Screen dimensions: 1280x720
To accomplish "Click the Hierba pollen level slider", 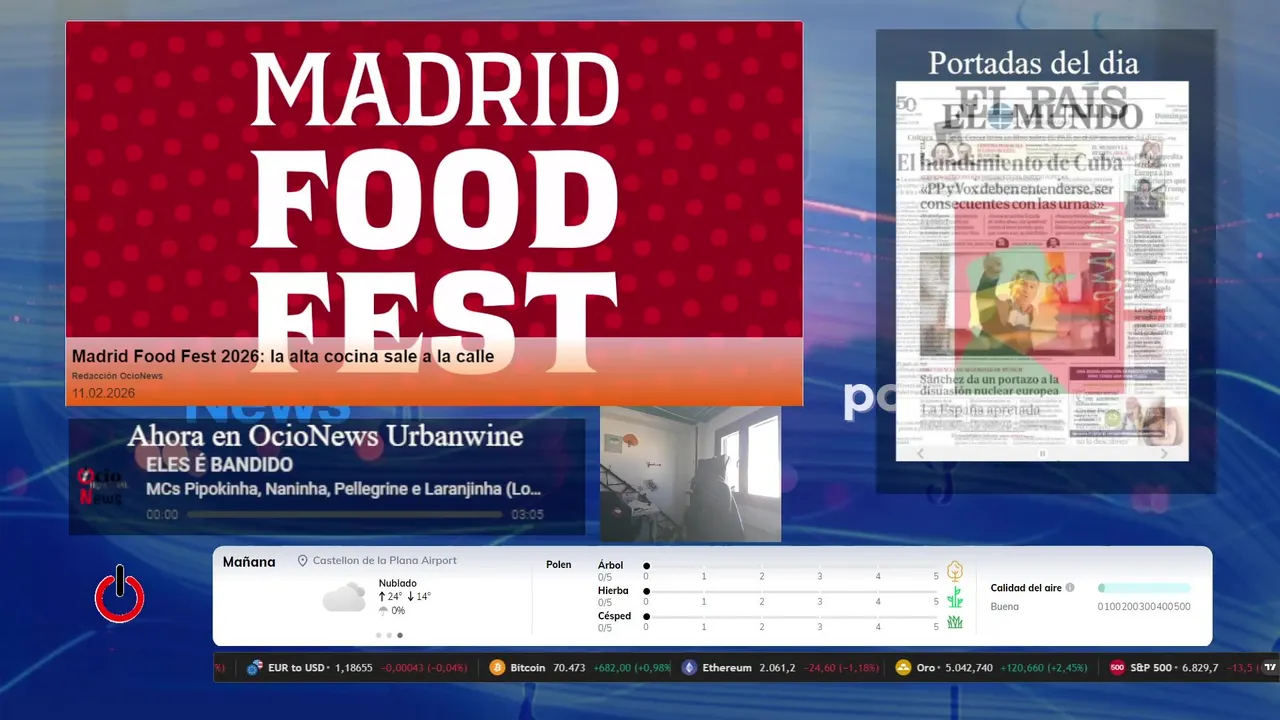I will (x=791, y=591).
